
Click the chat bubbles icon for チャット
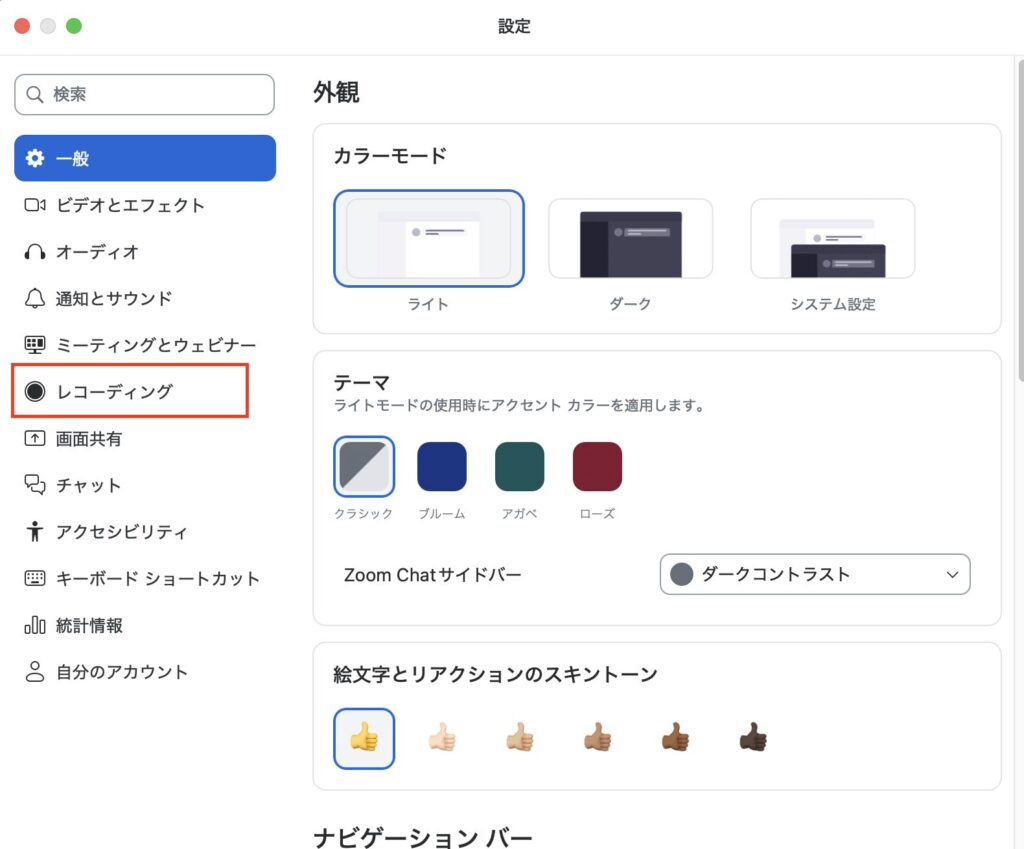click(35, 485)
